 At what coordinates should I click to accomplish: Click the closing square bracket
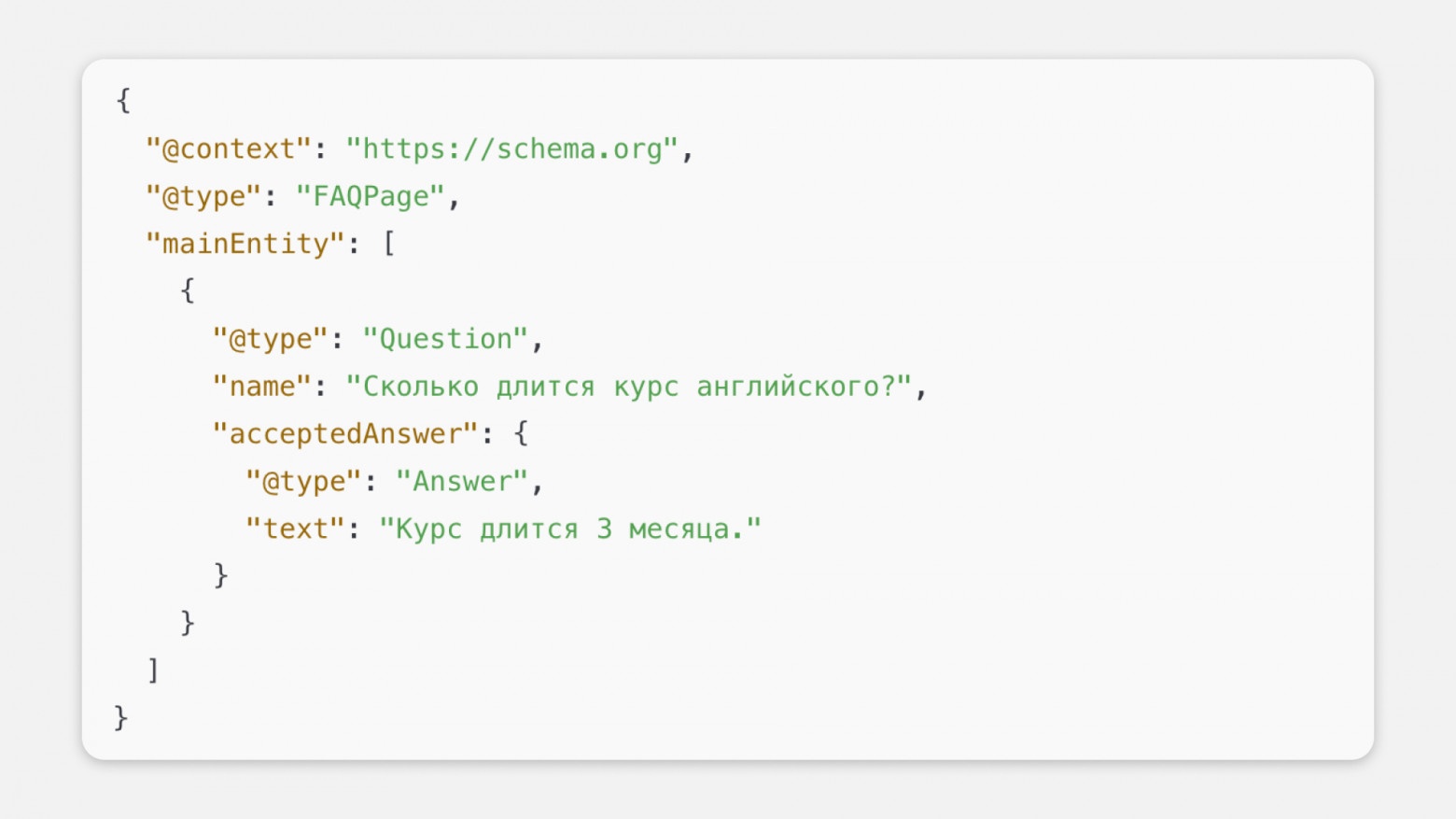pos(154,670)
